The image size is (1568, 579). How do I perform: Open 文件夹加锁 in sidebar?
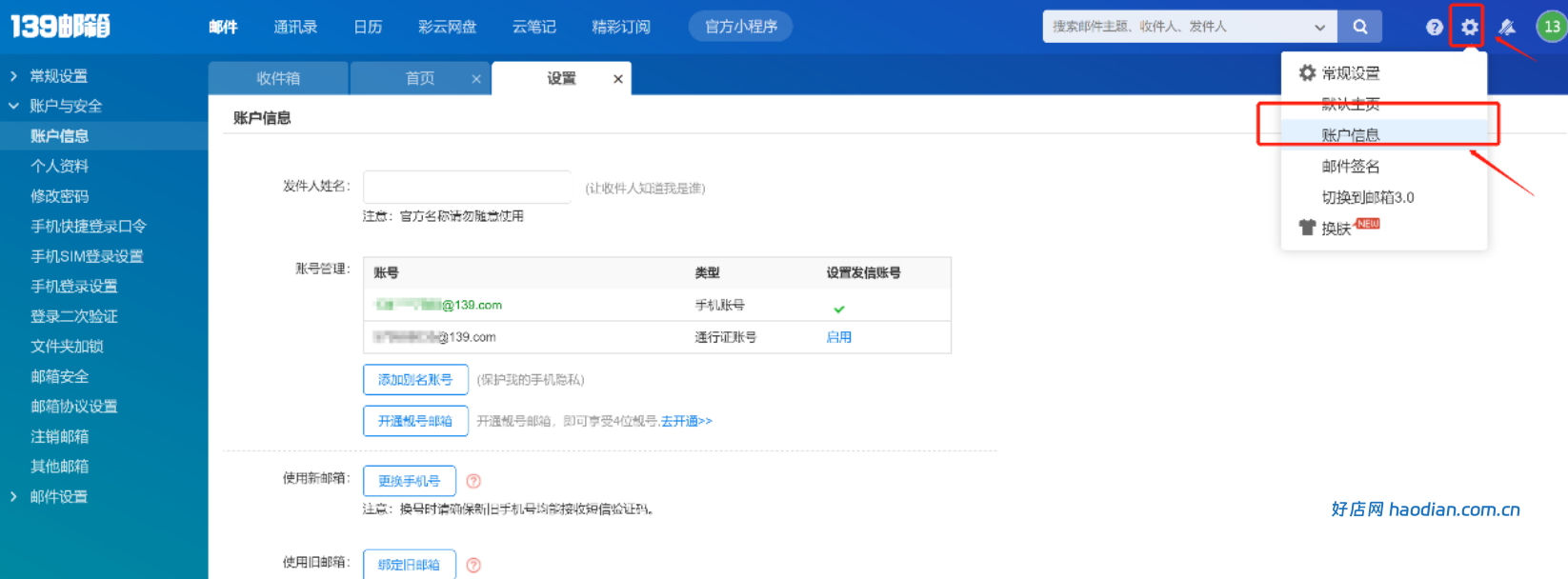point(67,346)
